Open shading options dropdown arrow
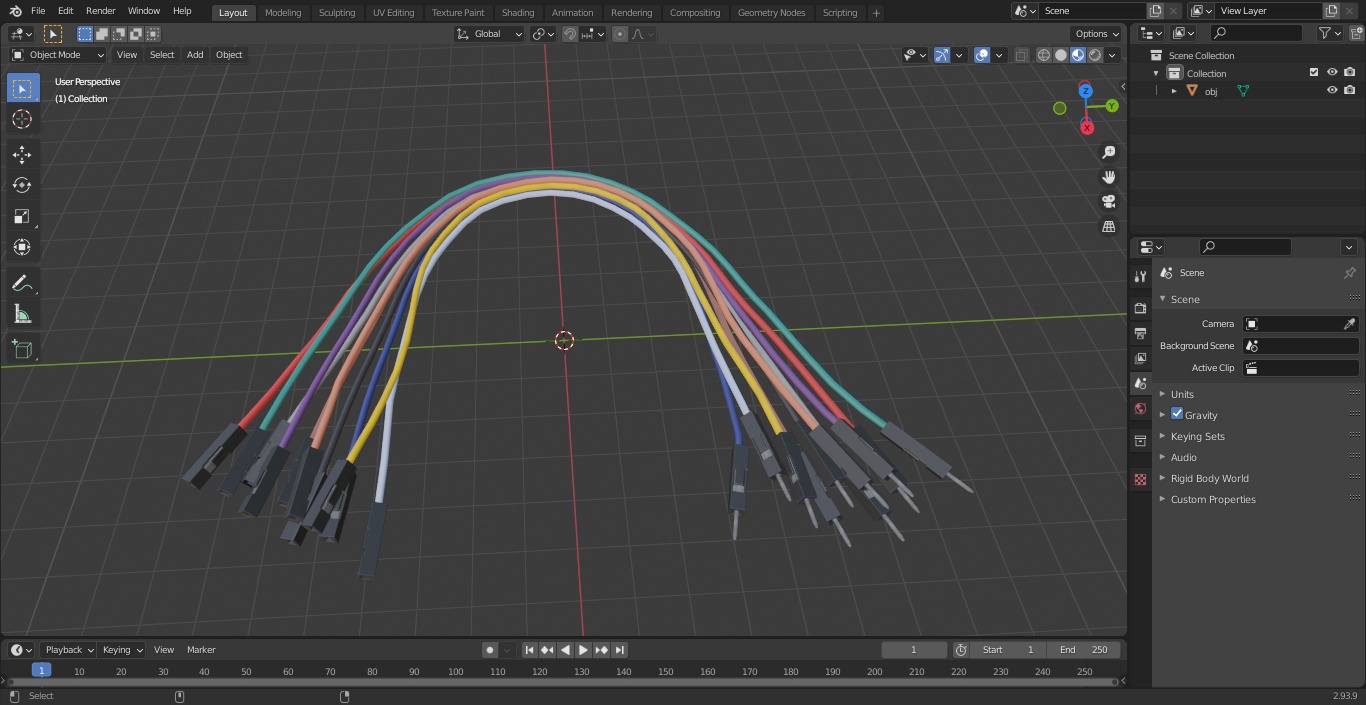 (1112, 55)
